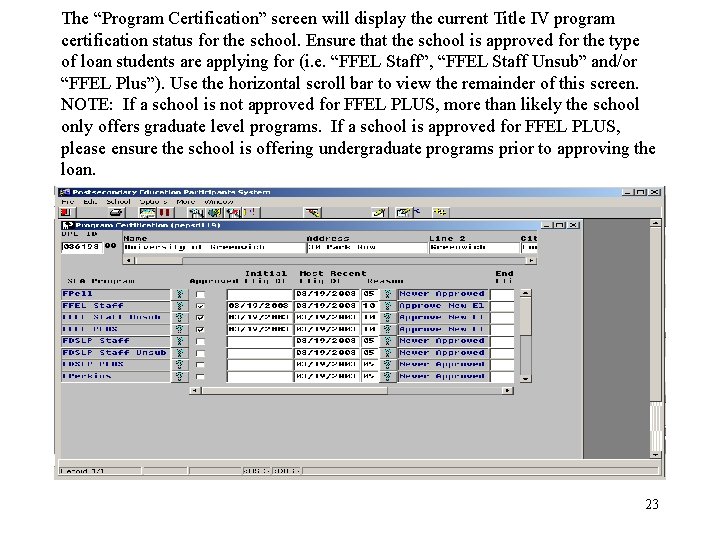
Task: Open the list-of-values icon beside FFEL Staff program
Action: pos(180,306)
